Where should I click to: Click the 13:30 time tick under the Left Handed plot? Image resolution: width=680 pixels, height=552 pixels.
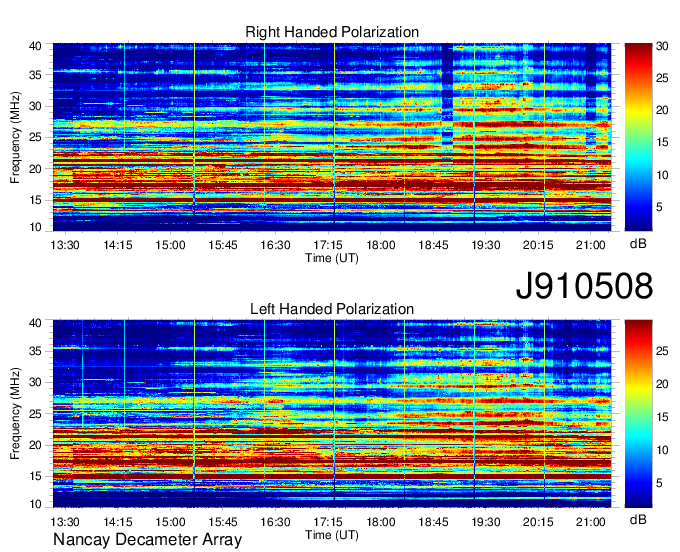pos(65,522)
